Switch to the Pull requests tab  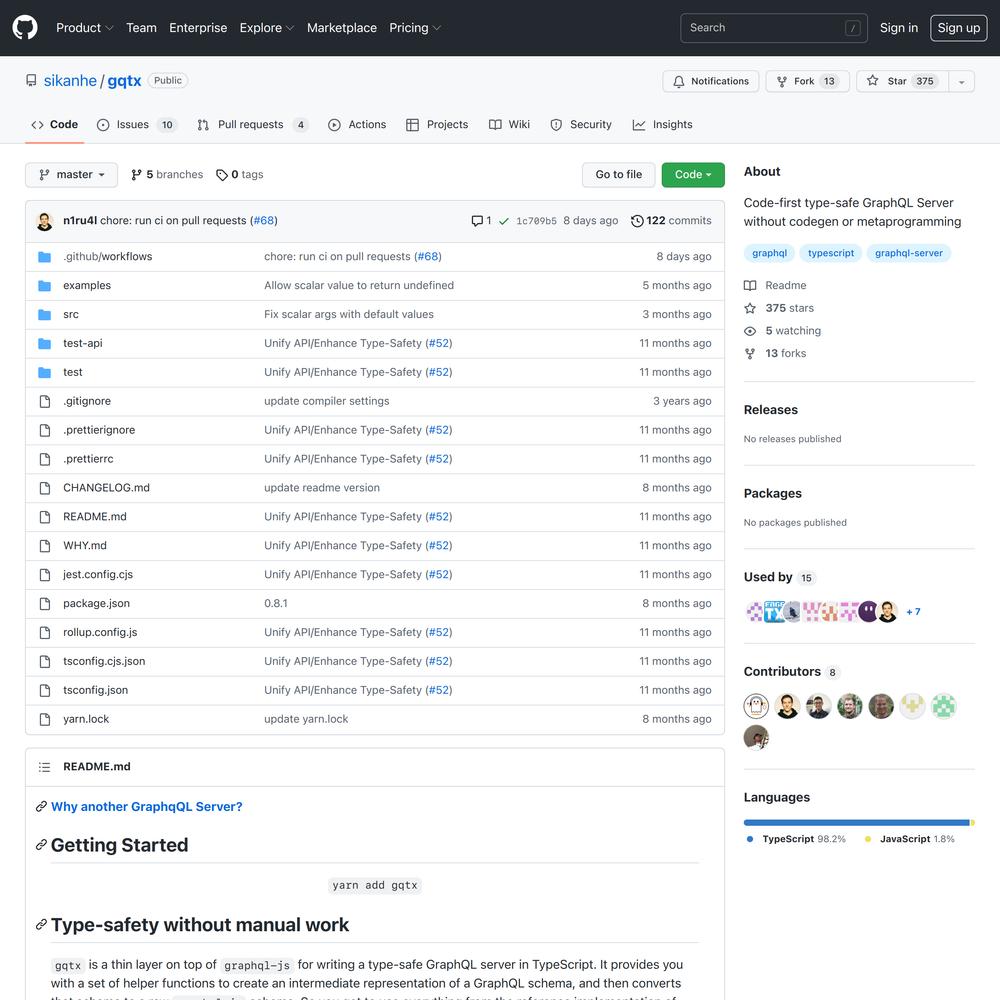coord(253,124)
